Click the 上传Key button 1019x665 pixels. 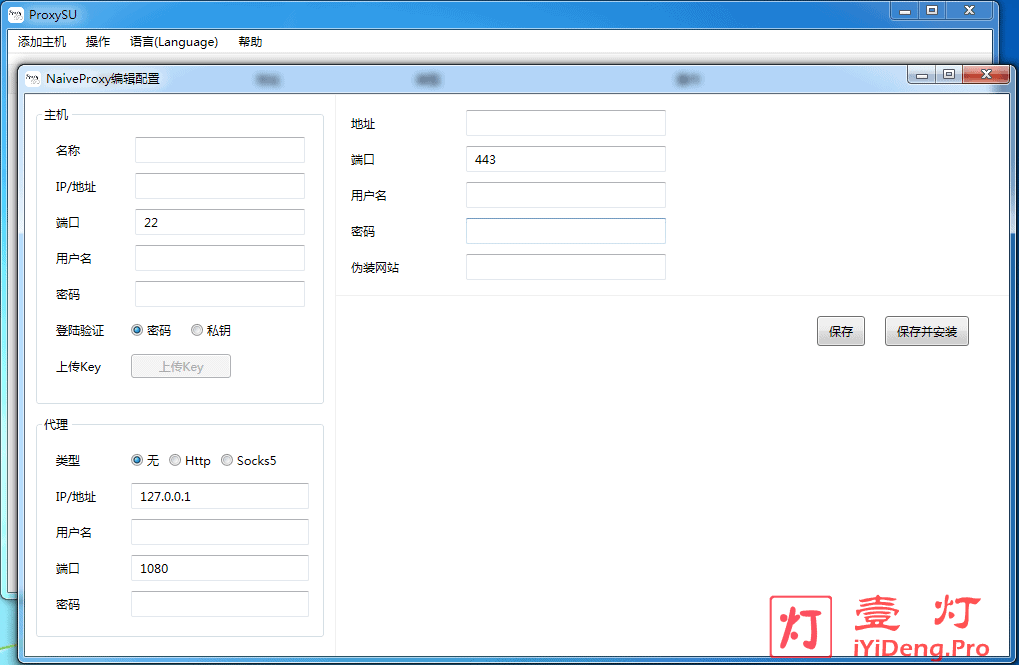tap(181, 366)
